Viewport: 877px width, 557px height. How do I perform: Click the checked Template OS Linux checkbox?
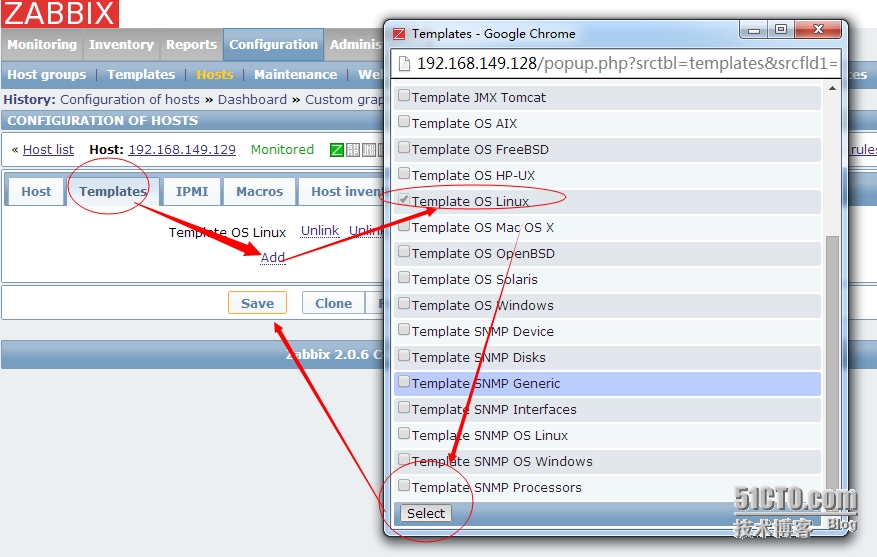click(x=404, y=200)
